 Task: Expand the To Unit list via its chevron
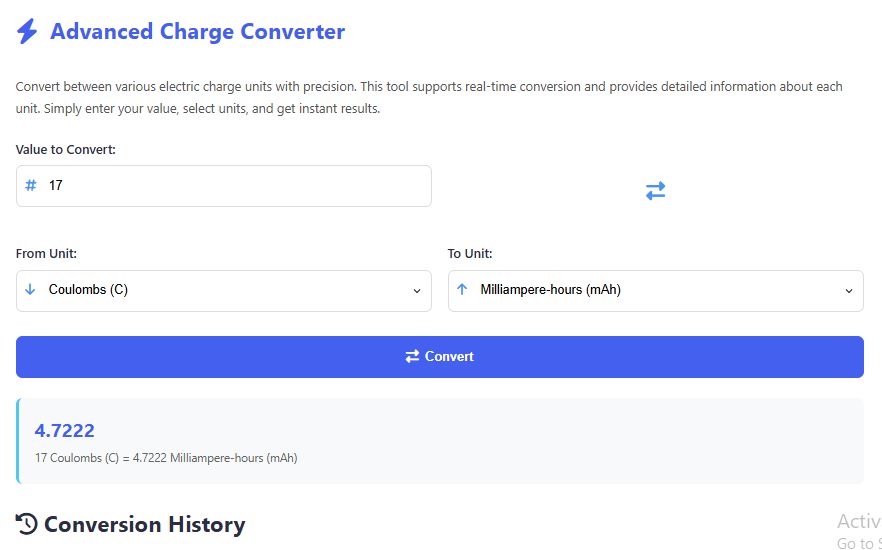coord(849,291)
